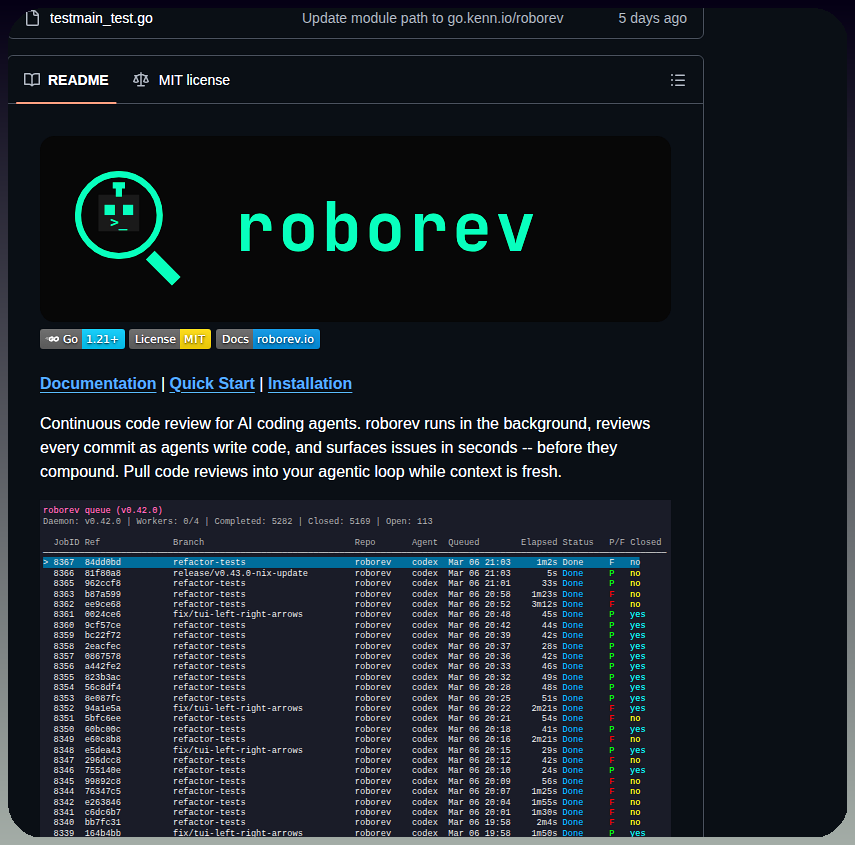Click the file icon beside testmain_test.go

coord(33,18)
